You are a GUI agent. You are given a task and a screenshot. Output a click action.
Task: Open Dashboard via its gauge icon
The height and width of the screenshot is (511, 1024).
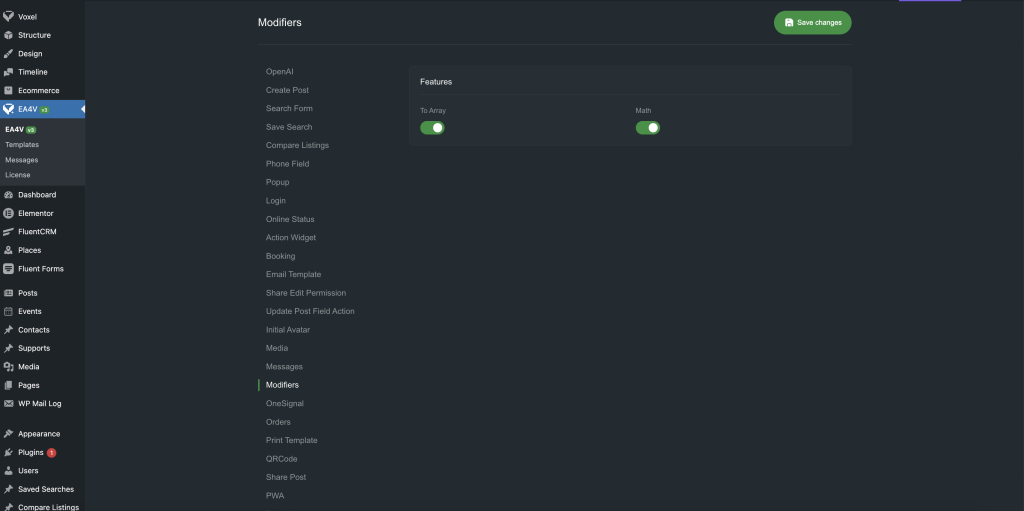[x=9, y=195]
